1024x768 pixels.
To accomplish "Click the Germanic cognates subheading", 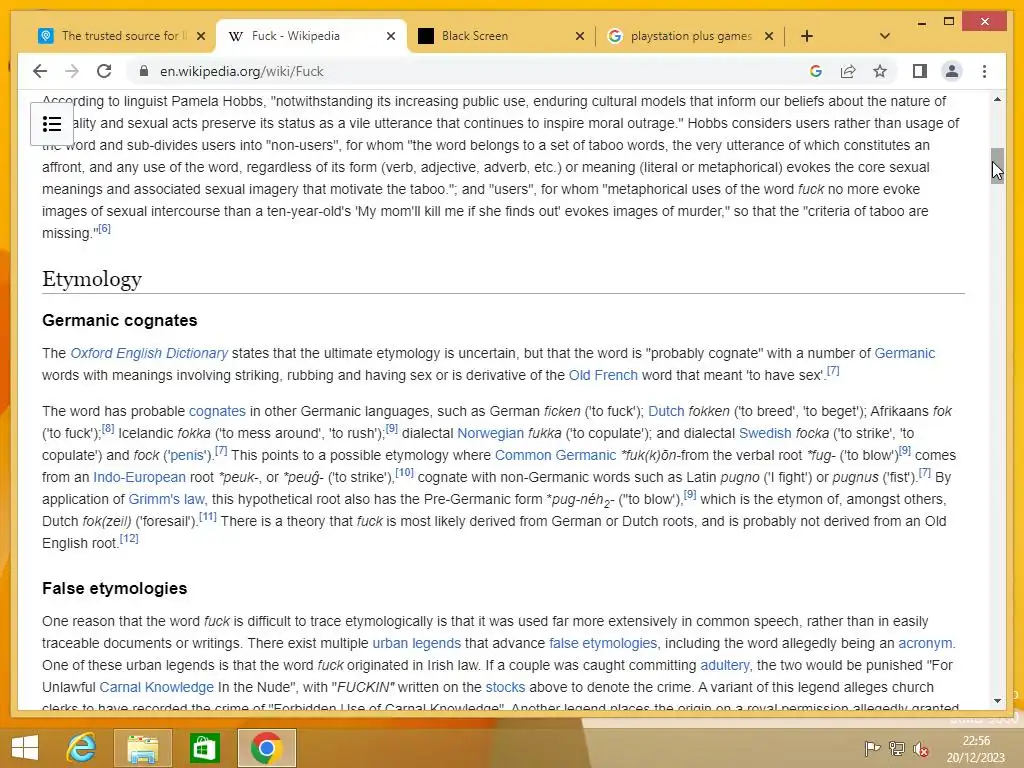I will pyautogui.click(x=120, y=320).
